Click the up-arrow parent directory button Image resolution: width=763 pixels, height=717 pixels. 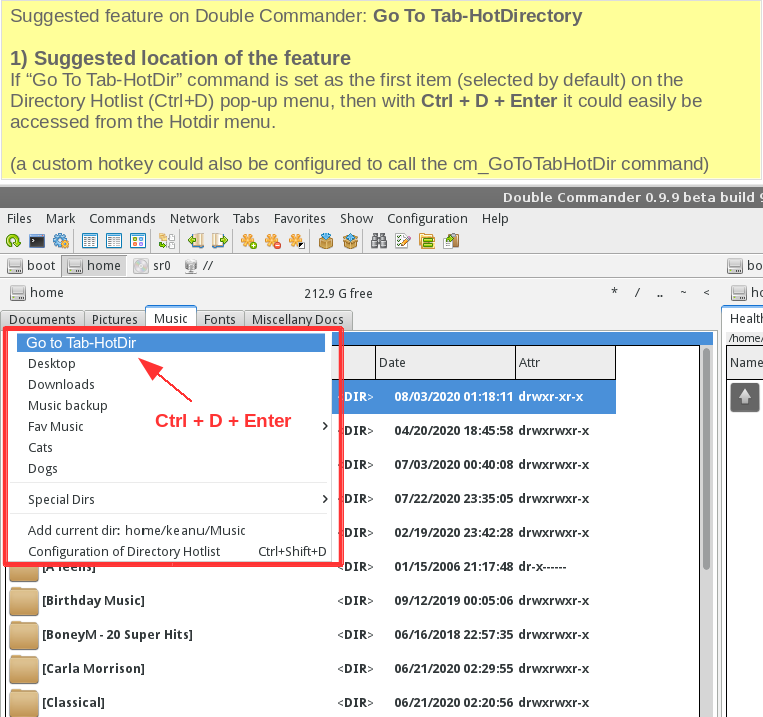pos(745,397)
